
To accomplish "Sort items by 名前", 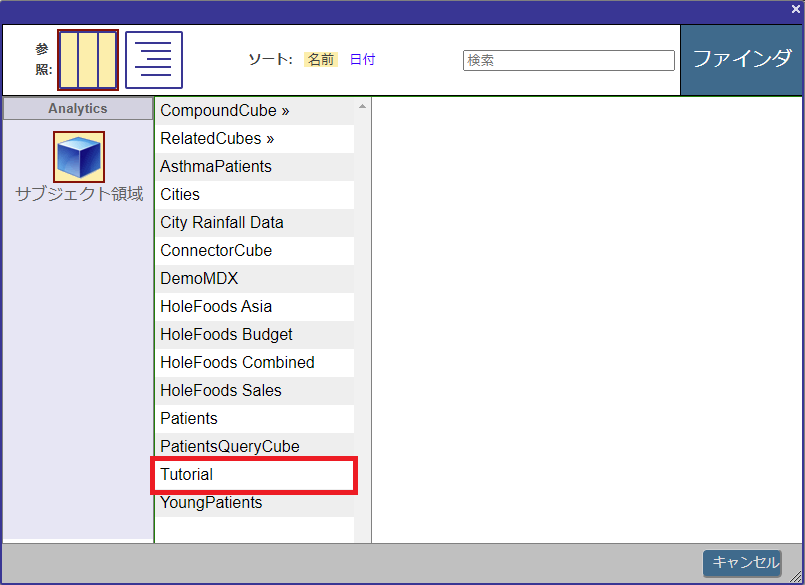I will click(x=321, y=60).
